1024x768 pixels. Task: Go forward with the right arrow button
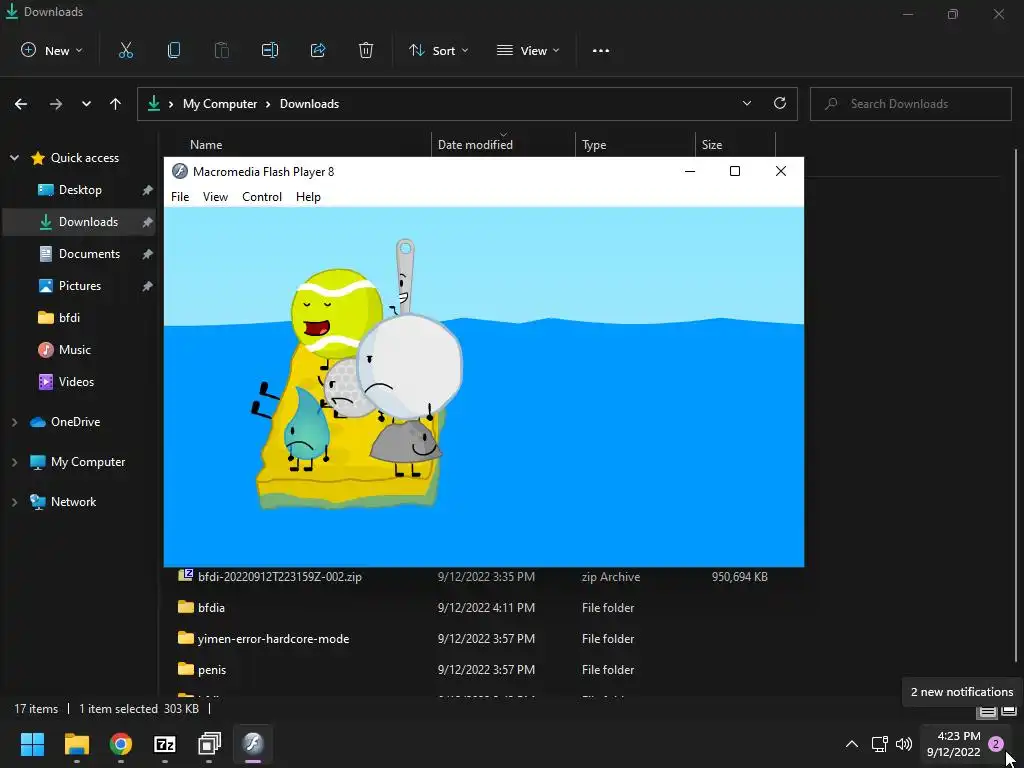[56, 104]
